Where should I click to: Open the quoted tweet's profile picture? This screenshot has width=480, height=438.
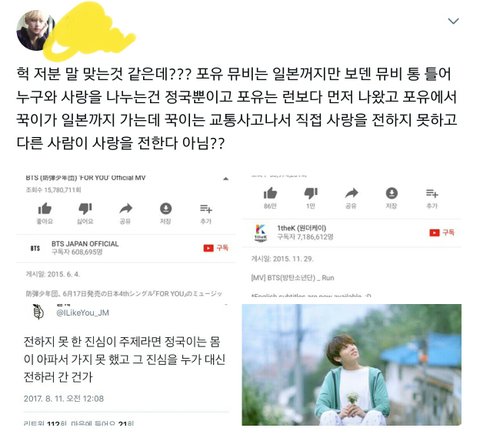click(38, 312)
